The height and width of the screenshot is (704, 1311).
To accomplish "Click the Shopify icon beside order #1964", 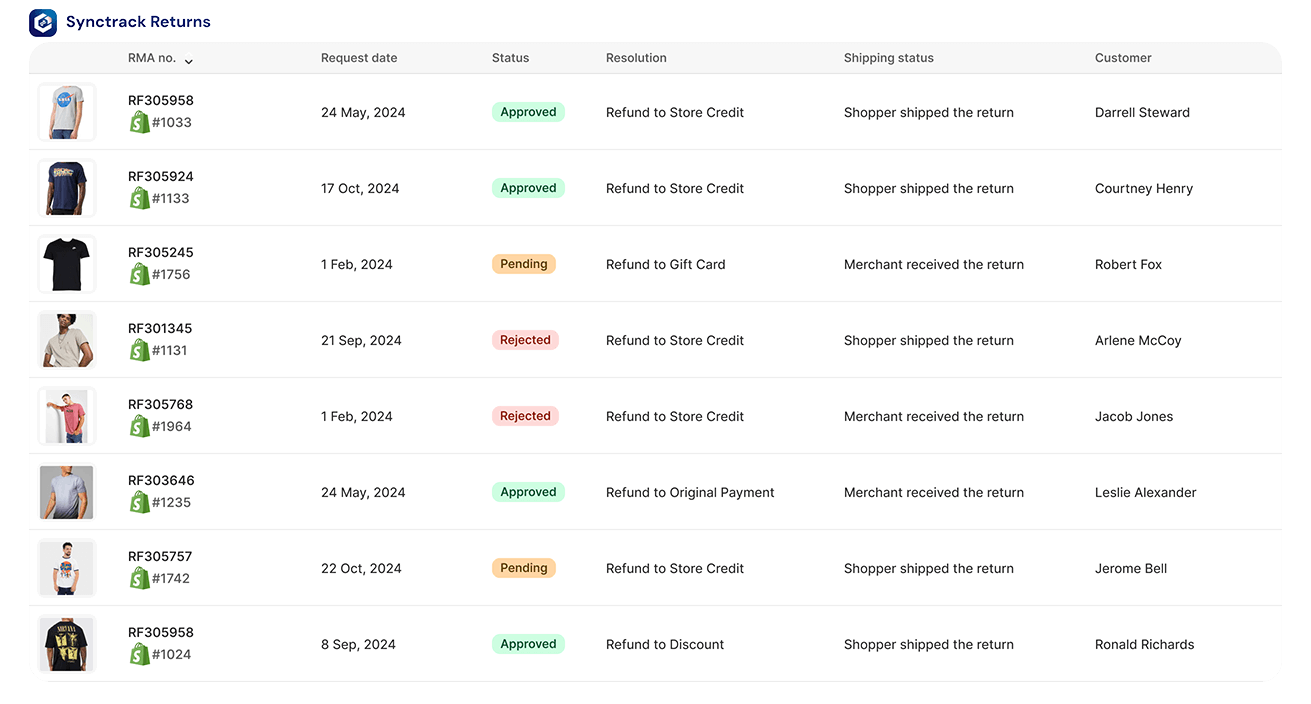I will coord(140,426).
